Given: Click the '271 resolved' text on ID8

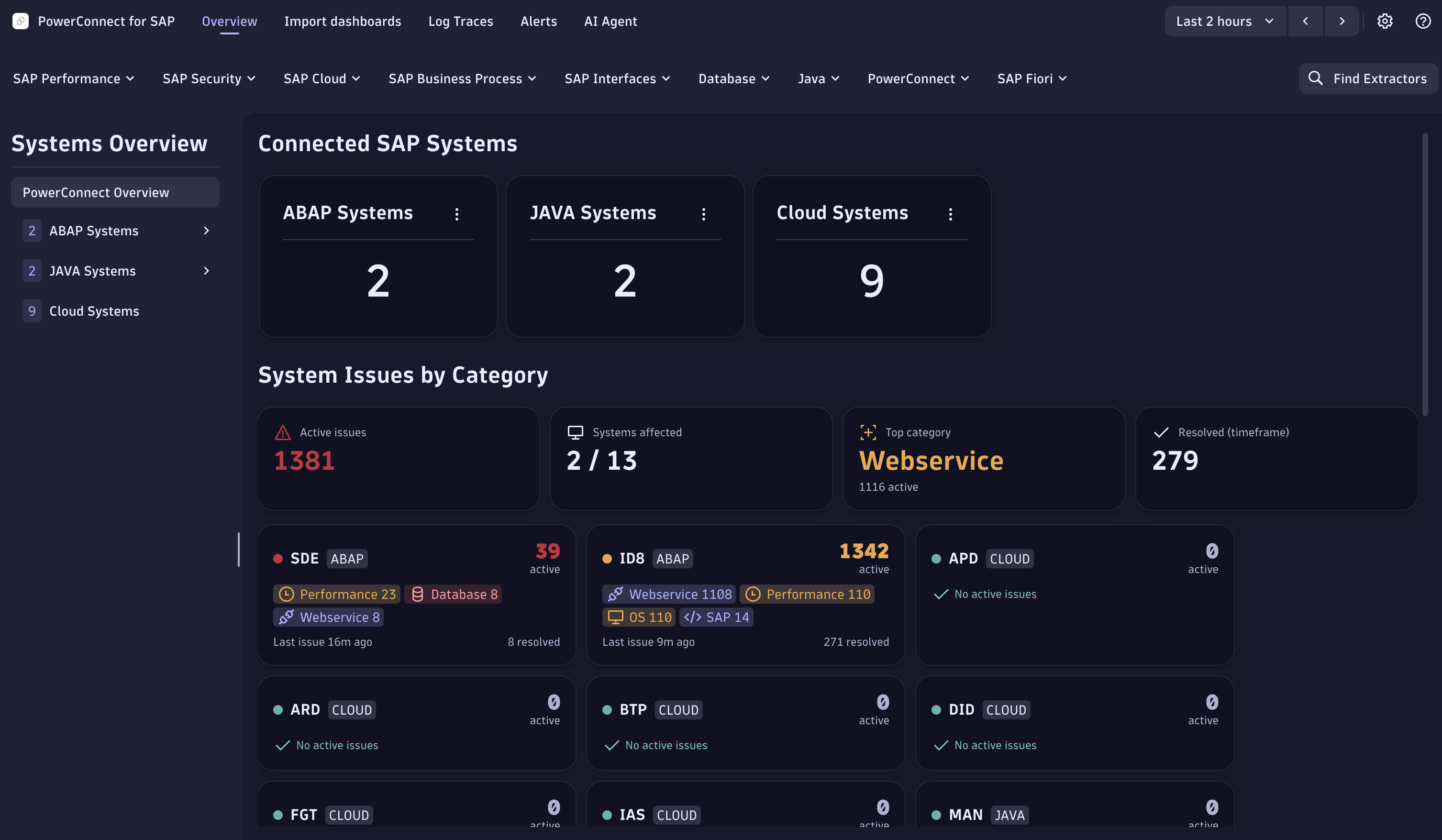Looking at the screenshot, I should pyautogui.click(x=856, y=642).
